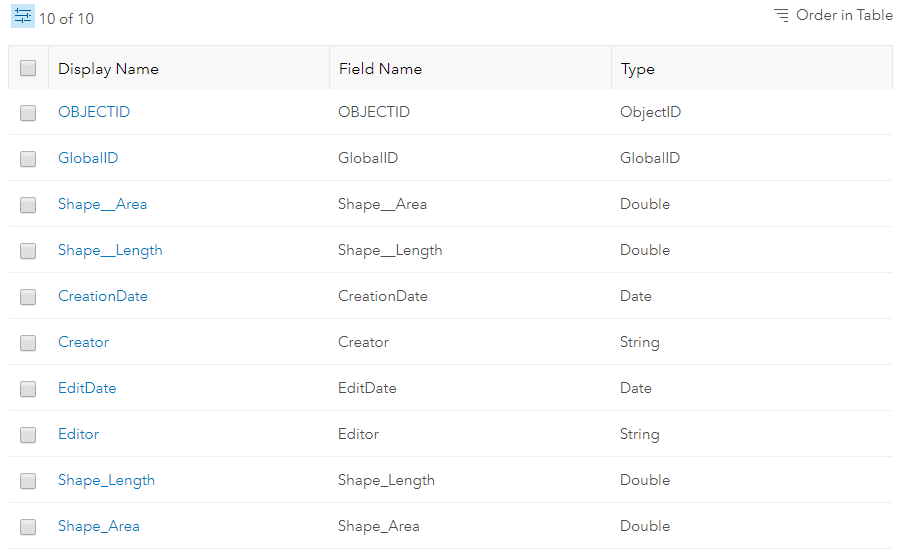Open the EditDate field link

point(87,388)
